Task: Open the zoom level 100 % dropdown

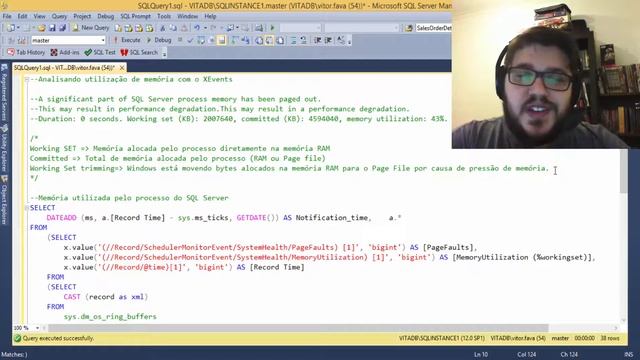Action: 37,328
